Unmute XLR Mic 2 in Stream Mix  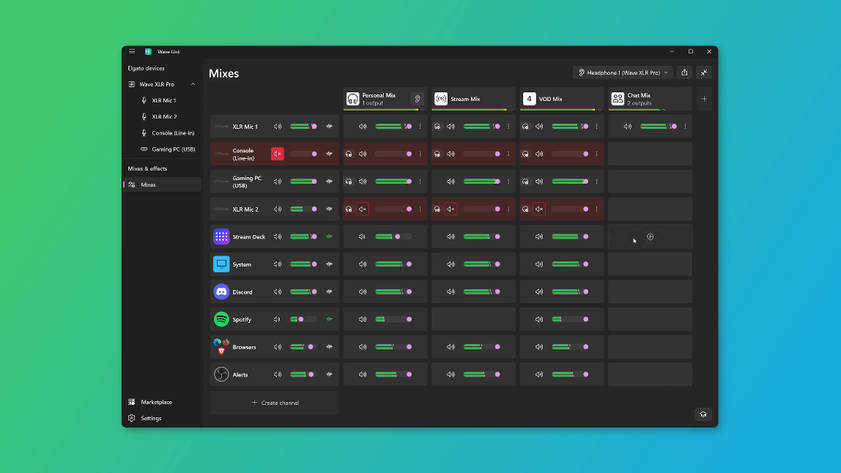point(451,209)
